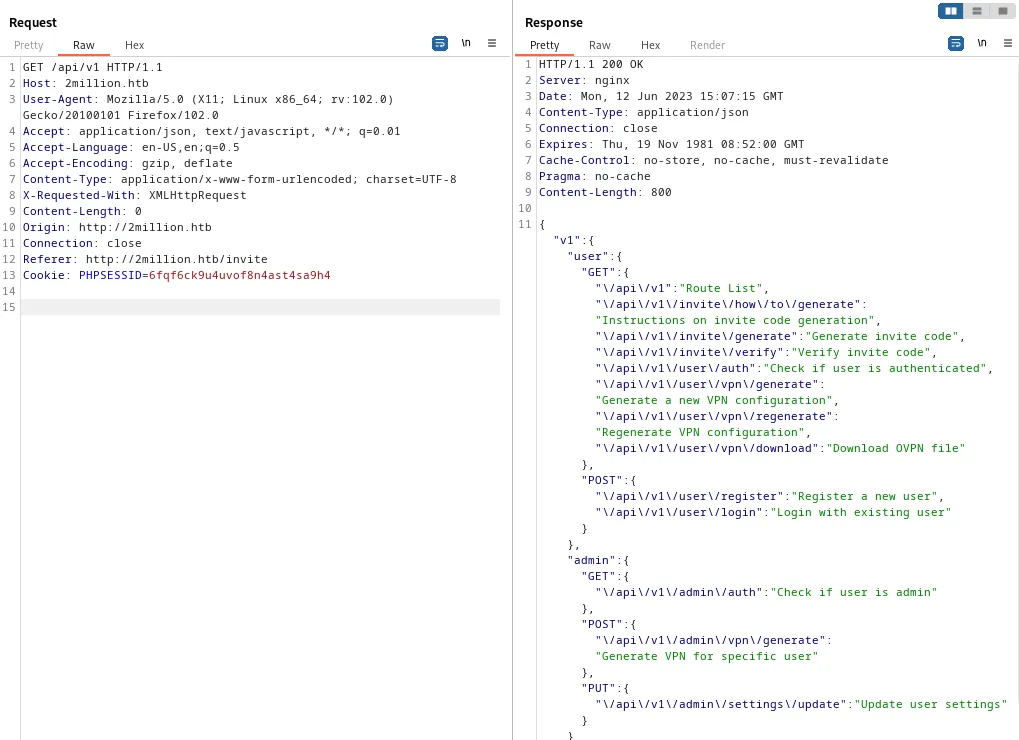
Task: Toggle show non-printable chars \n in Request panel
Action: pyautogui.click(x=466, y=43)
